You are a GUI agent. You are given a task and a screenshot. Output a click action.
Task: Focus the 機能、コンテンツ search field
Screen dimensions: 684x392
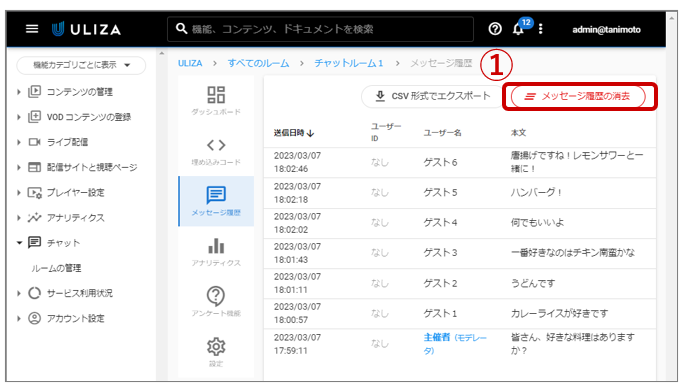320,29
